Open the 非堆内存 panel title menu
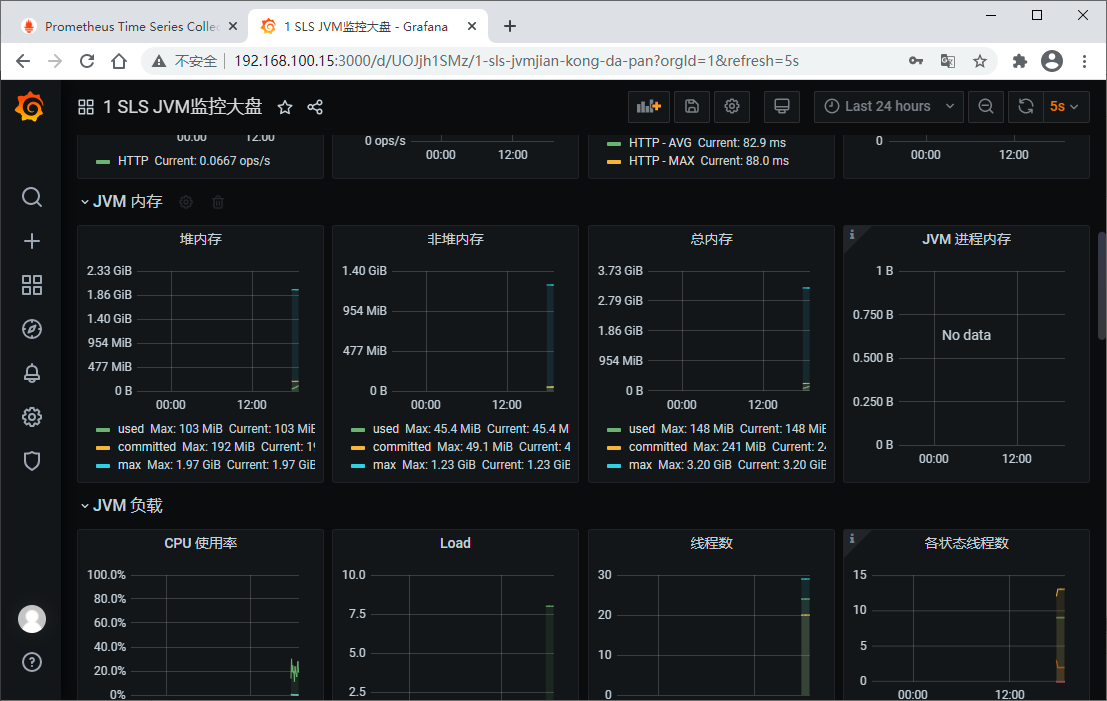The height and width of the screenshot is (701, 1107). 455,239
